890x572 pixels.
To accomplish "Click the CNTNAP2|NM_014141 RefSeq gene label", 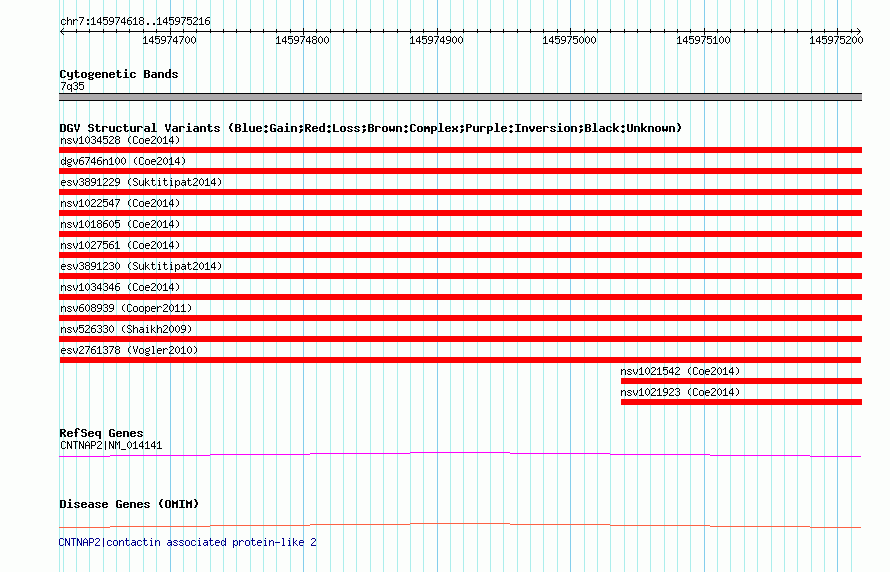I will point(111,445).
